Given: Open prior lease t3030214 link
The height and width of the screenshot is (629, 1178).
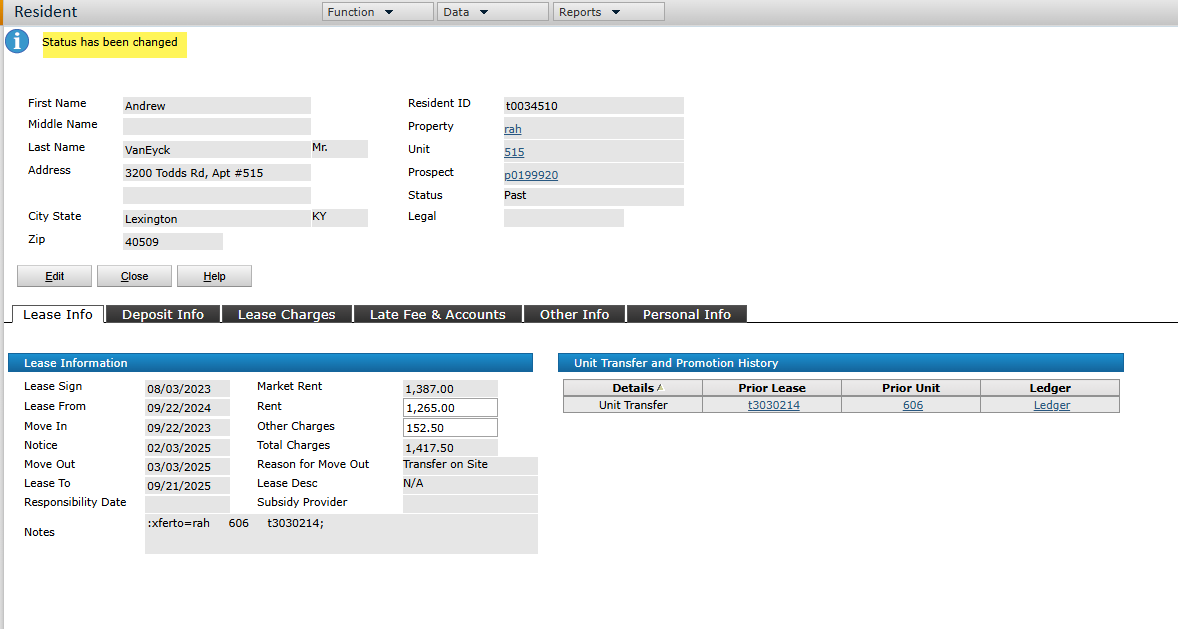Looking at the screenshot, I should 772,405.
